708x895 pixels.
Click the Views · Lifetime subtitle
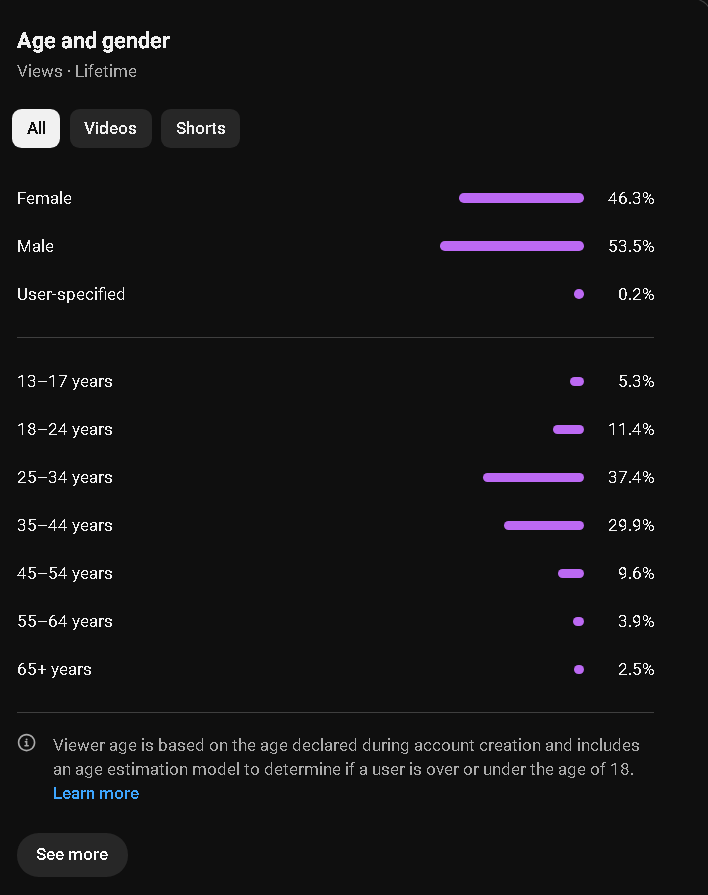pyautogui.click(x=77, y=71)
